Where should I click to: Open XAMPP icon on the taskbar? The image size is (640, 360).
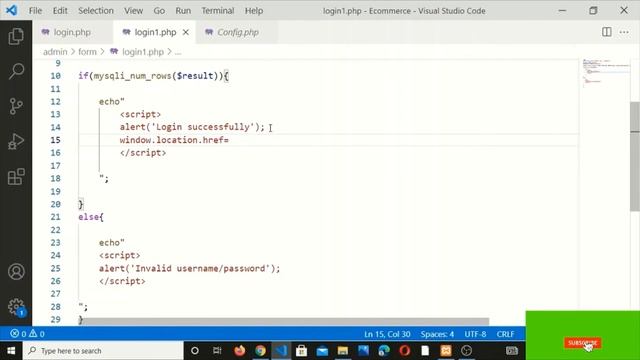446,351
